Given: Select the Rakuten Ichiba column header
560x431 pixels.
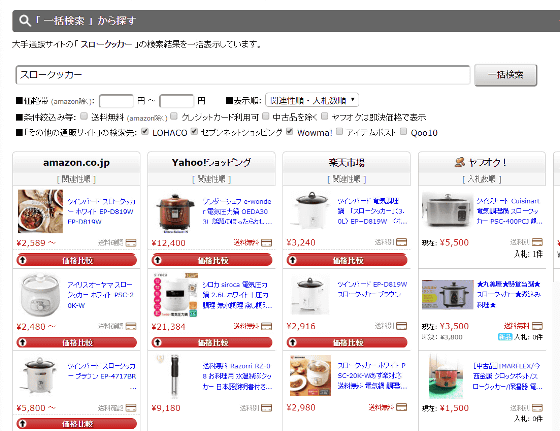Looking at the screenshot, I should [346, 162].
